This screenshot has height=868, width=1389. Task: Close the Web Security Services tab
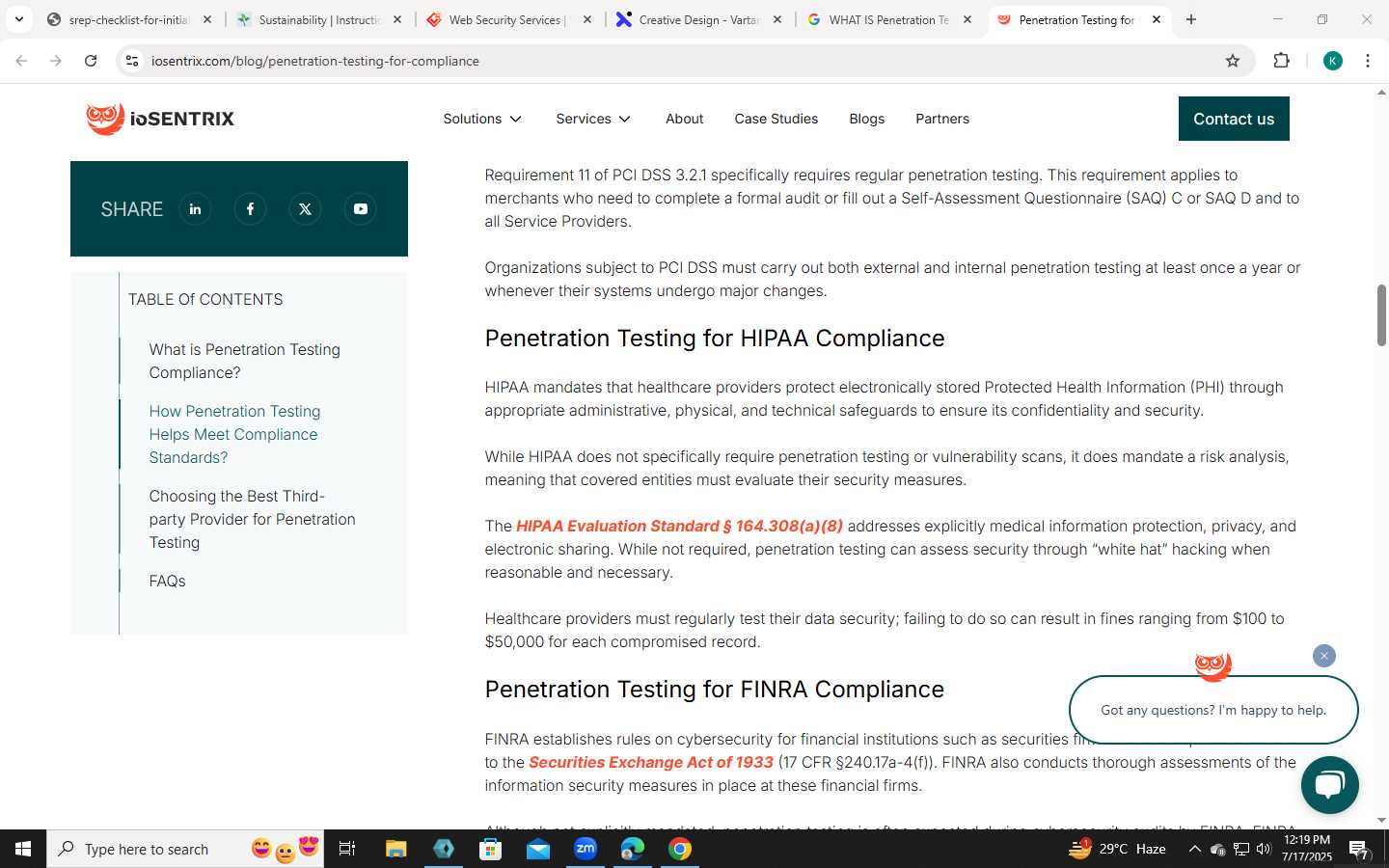586,19
